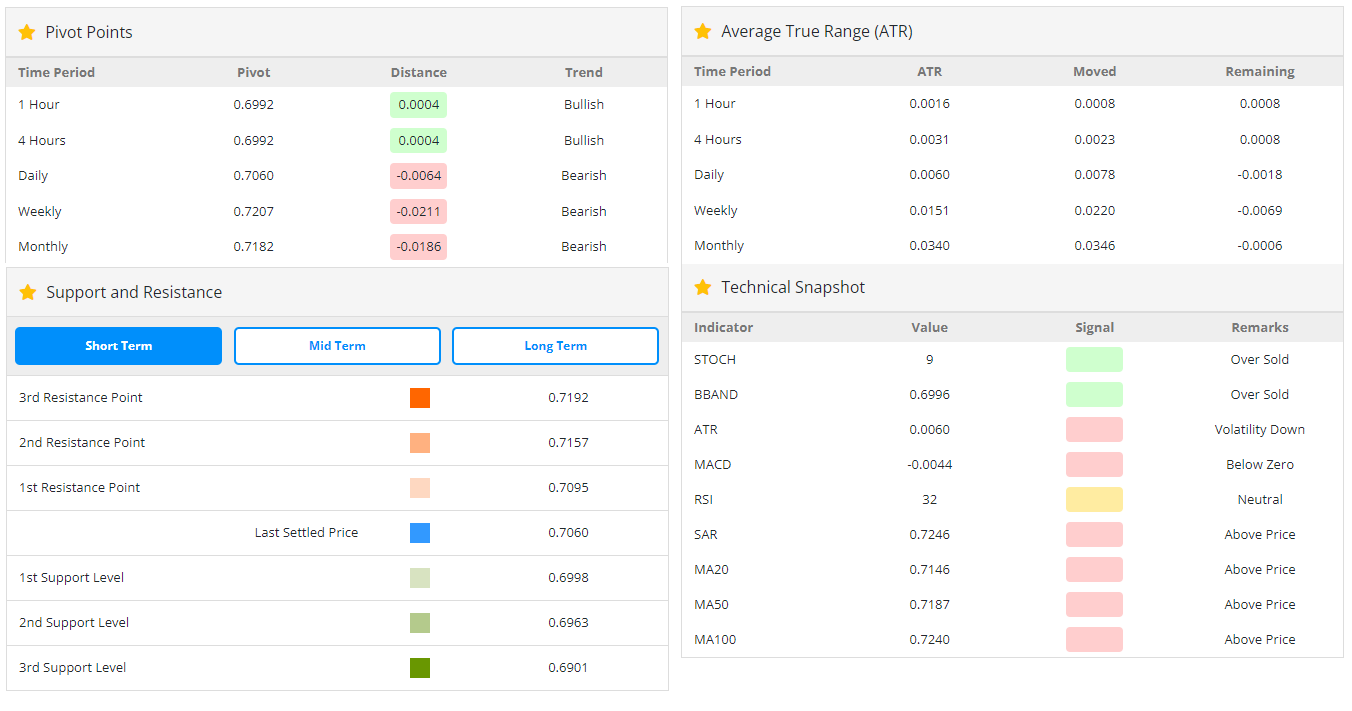Screen dimensions: 1352x711
Task: Click the STOCH indicator name
Action: pos(715,360)
